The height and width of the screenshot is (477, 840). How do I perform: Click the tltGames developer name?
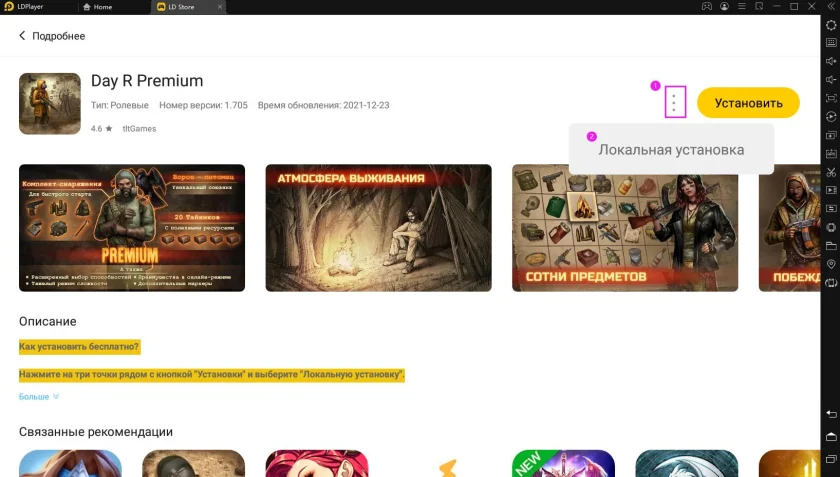(139, 129)
